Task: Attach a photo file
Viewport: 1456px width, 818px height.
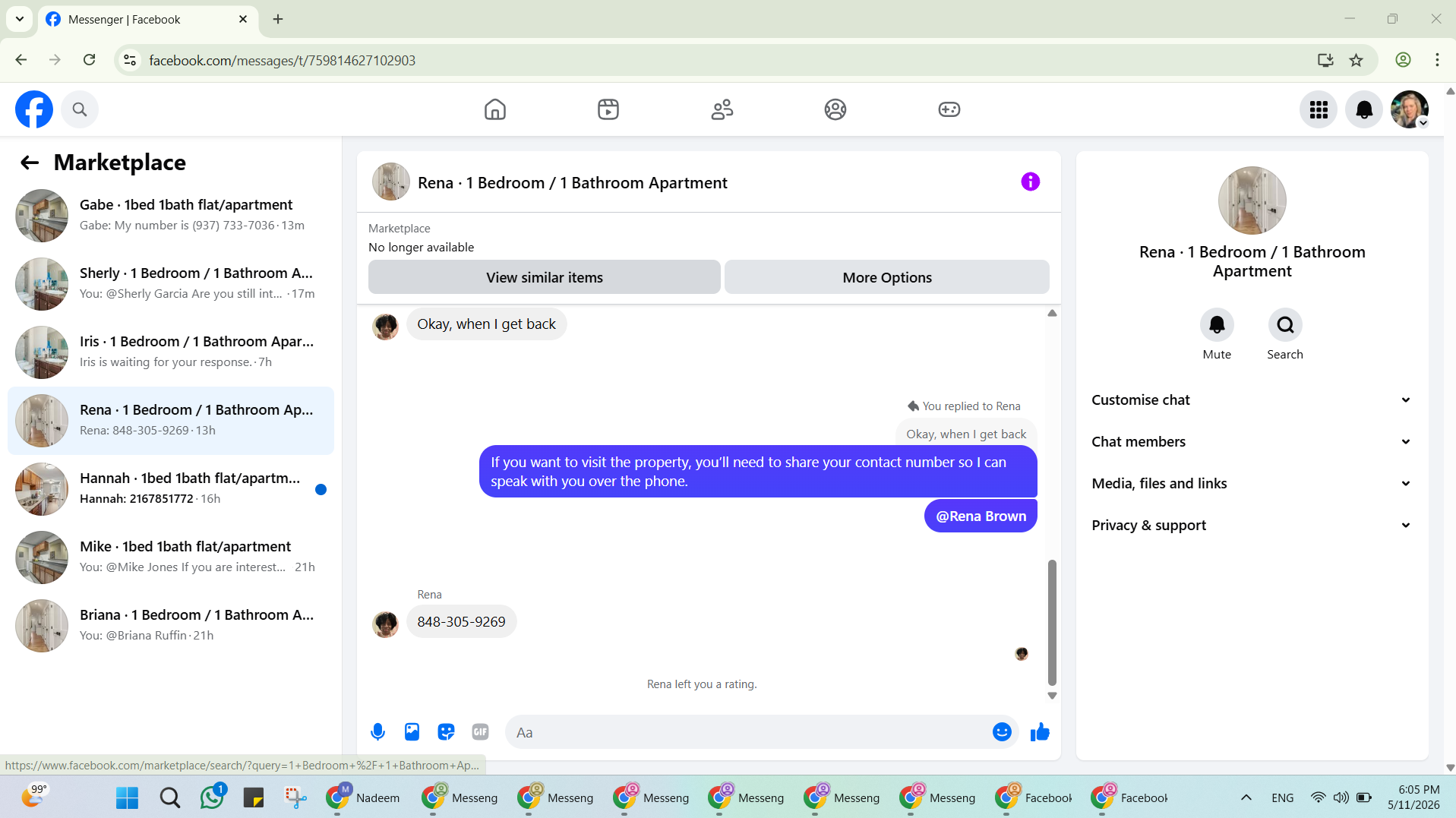Action: [x=412, y=732]
